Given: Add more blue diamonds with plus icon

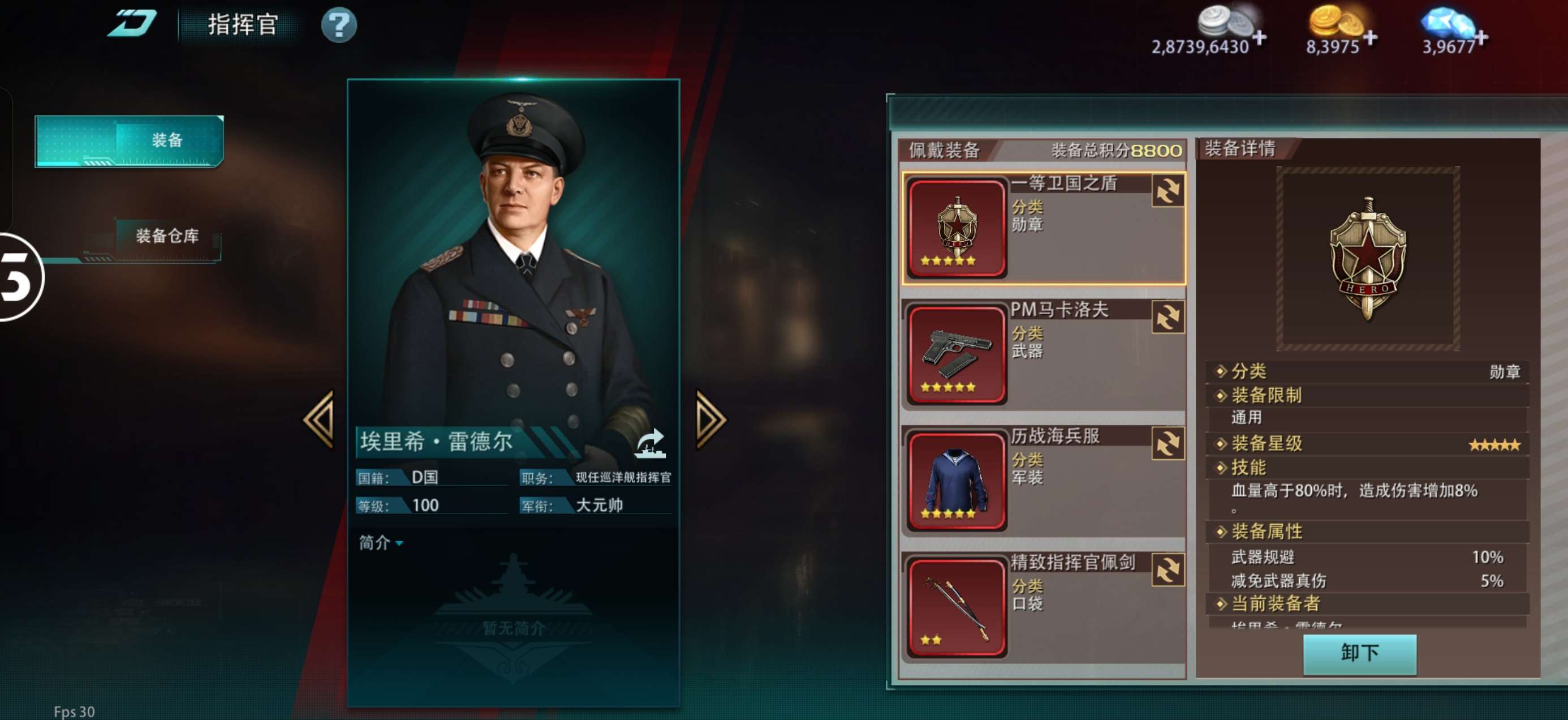Looking at the screenshot, I should 1481,38.
